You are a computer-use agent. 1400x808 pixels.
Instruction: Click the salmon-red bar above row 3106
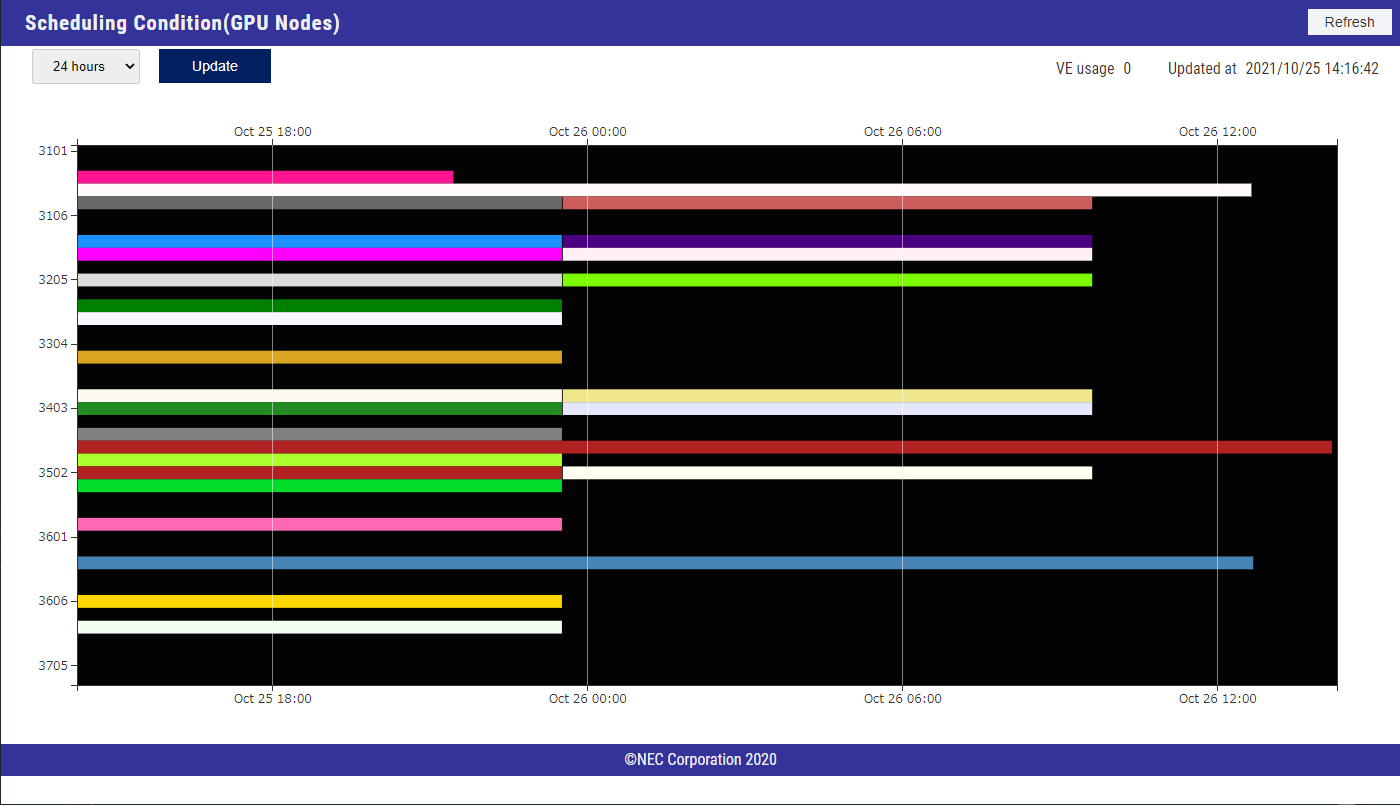(x=827, y=203)
